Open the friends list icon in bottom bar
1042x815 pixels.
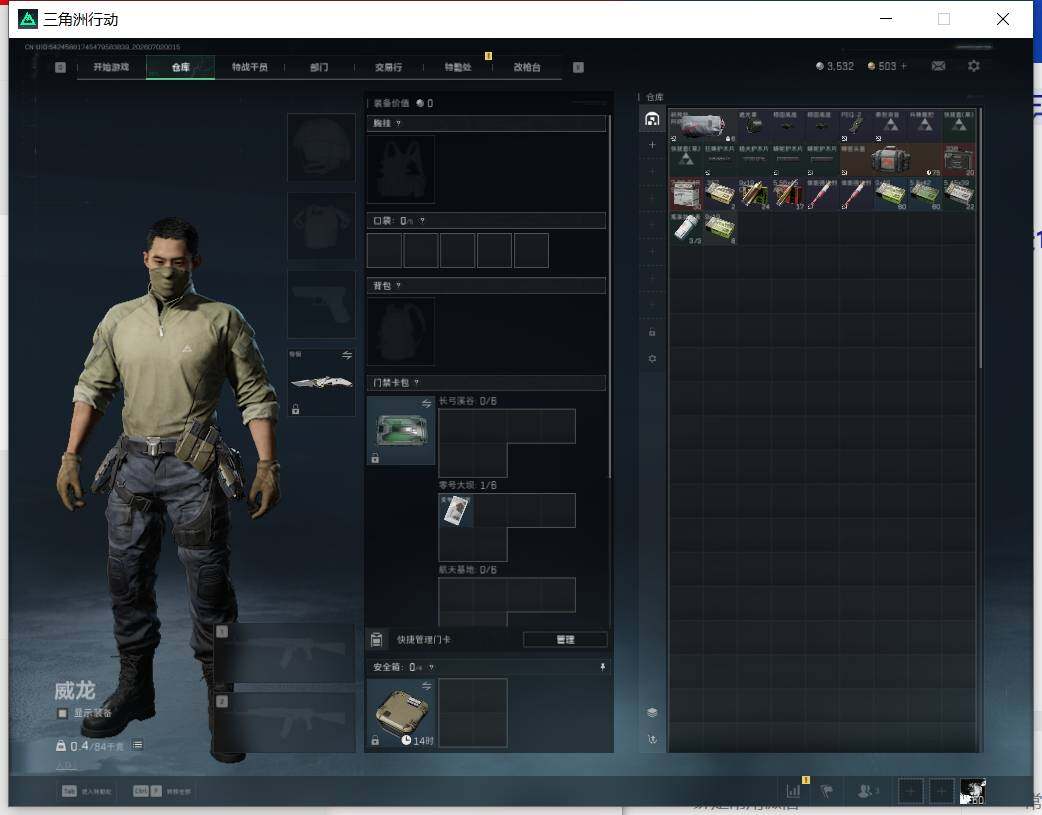(867, 791)
